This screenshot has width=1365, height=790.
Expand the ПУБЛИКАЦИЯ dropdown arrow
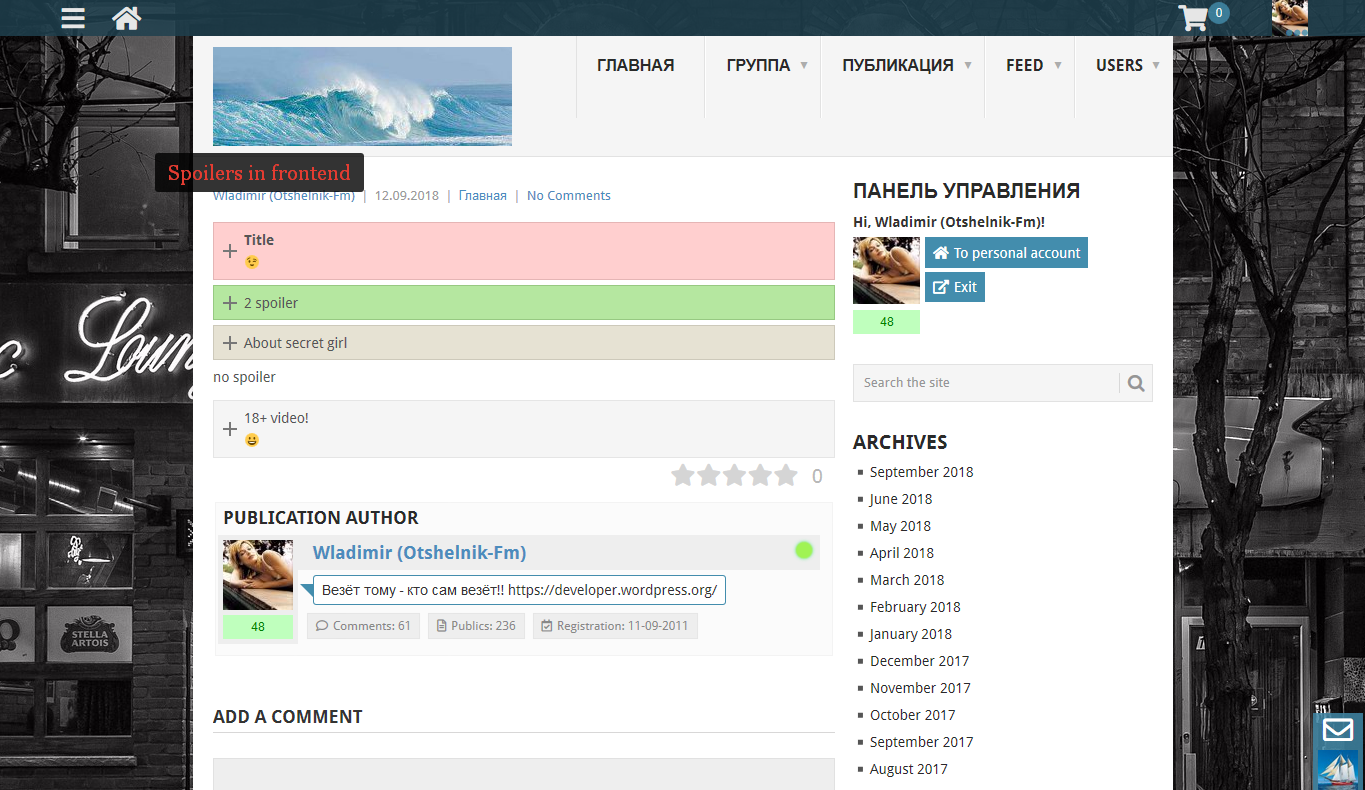point(967,66)
